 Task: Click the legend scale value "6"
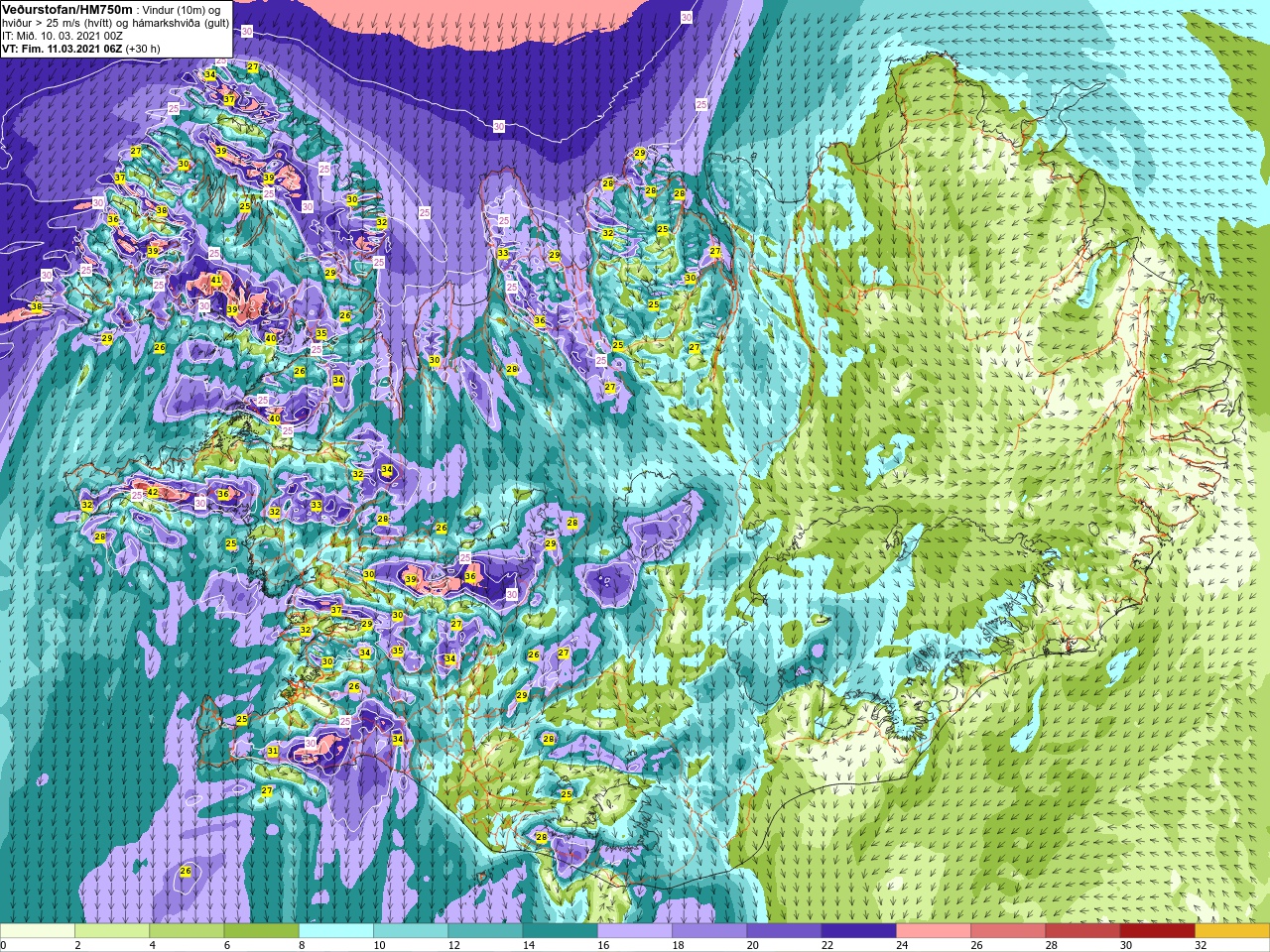(x=227, y=945)
